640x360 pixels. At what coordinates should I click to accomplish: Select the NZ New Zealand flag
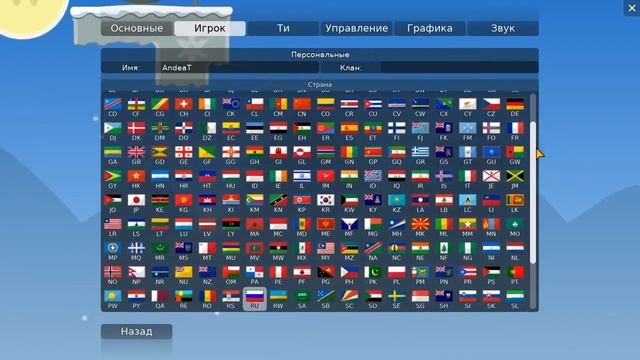click(x=207, y=272)
